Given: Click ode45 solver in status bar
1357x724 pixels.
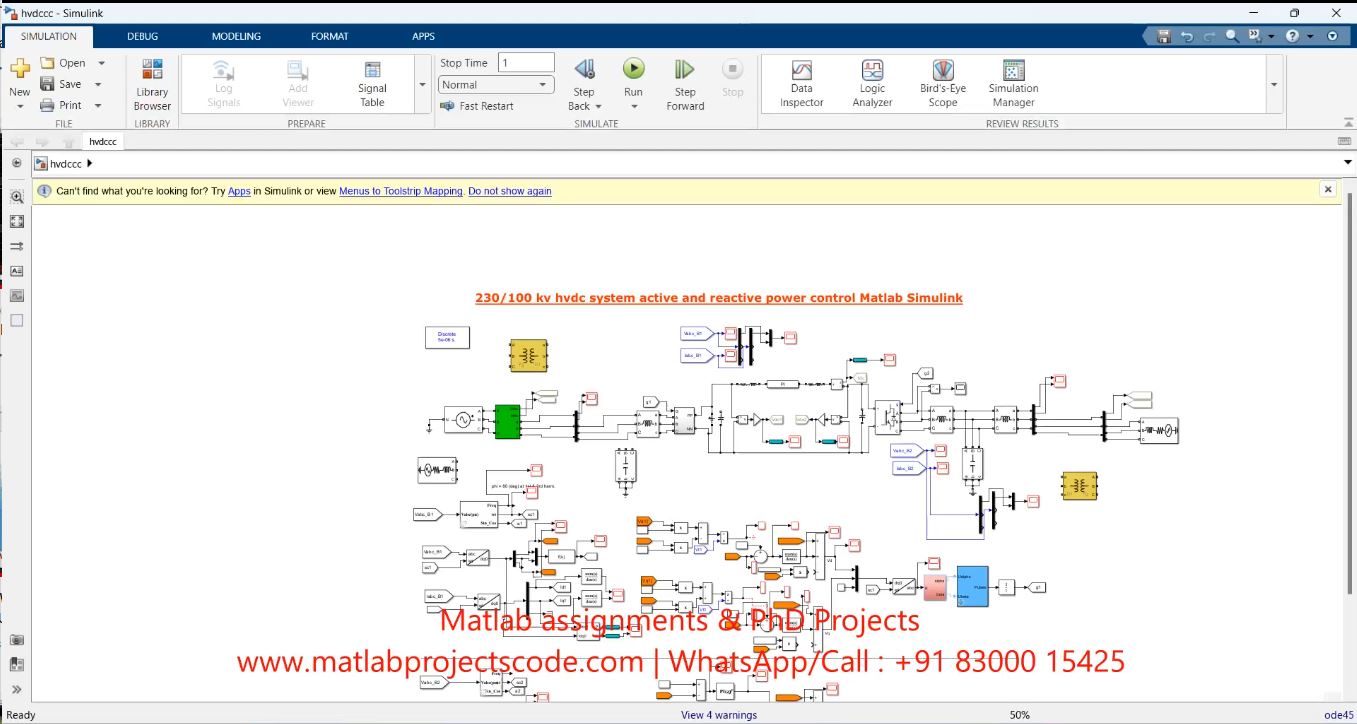Looking at the screenshot, I should coord(1338,715).
